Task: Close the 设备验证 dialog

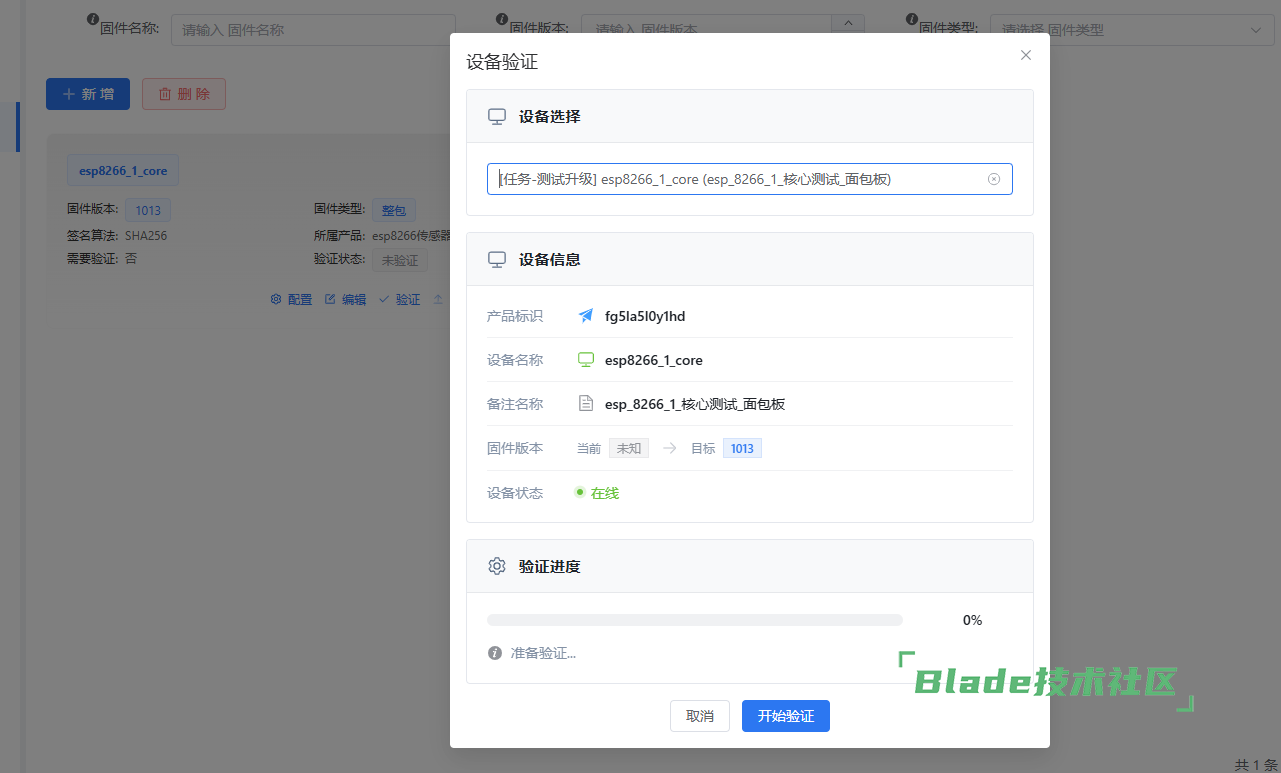Action: tap(1025, 55)
